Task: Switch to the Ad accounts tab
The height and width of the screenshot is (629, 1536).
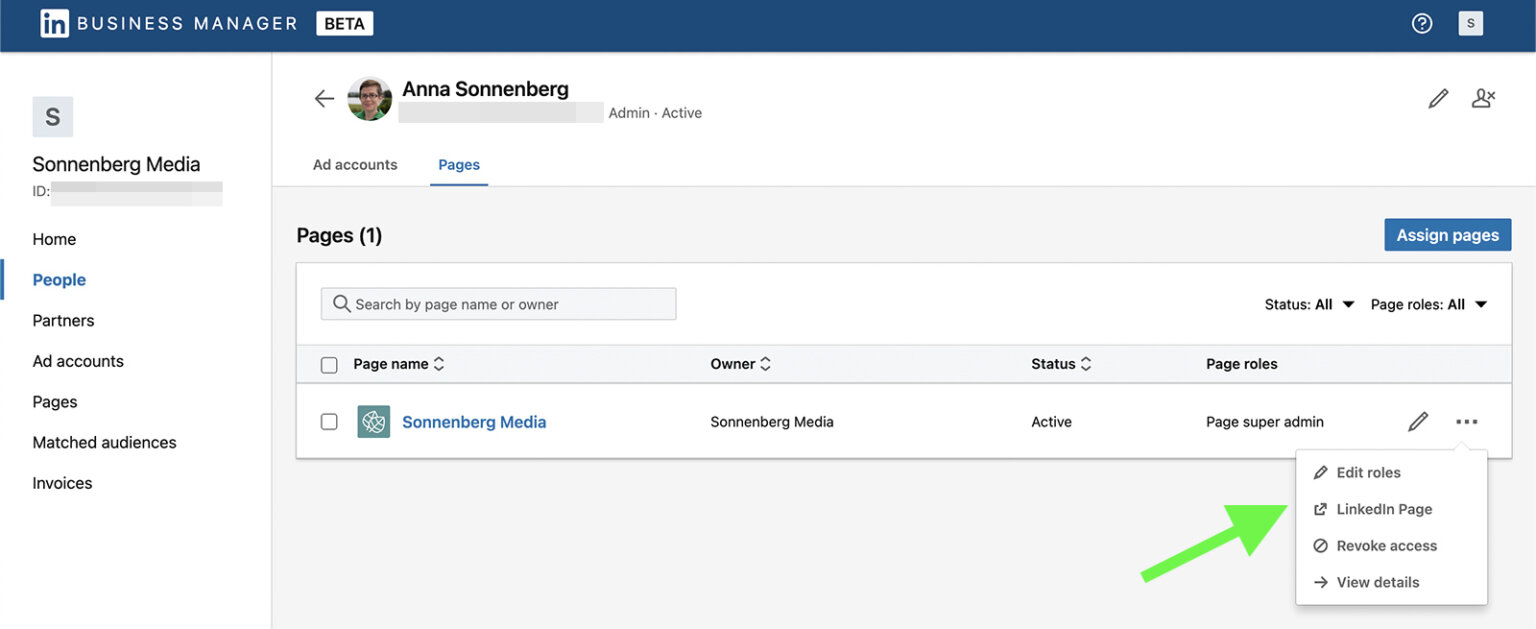Action: coord(354,164)
